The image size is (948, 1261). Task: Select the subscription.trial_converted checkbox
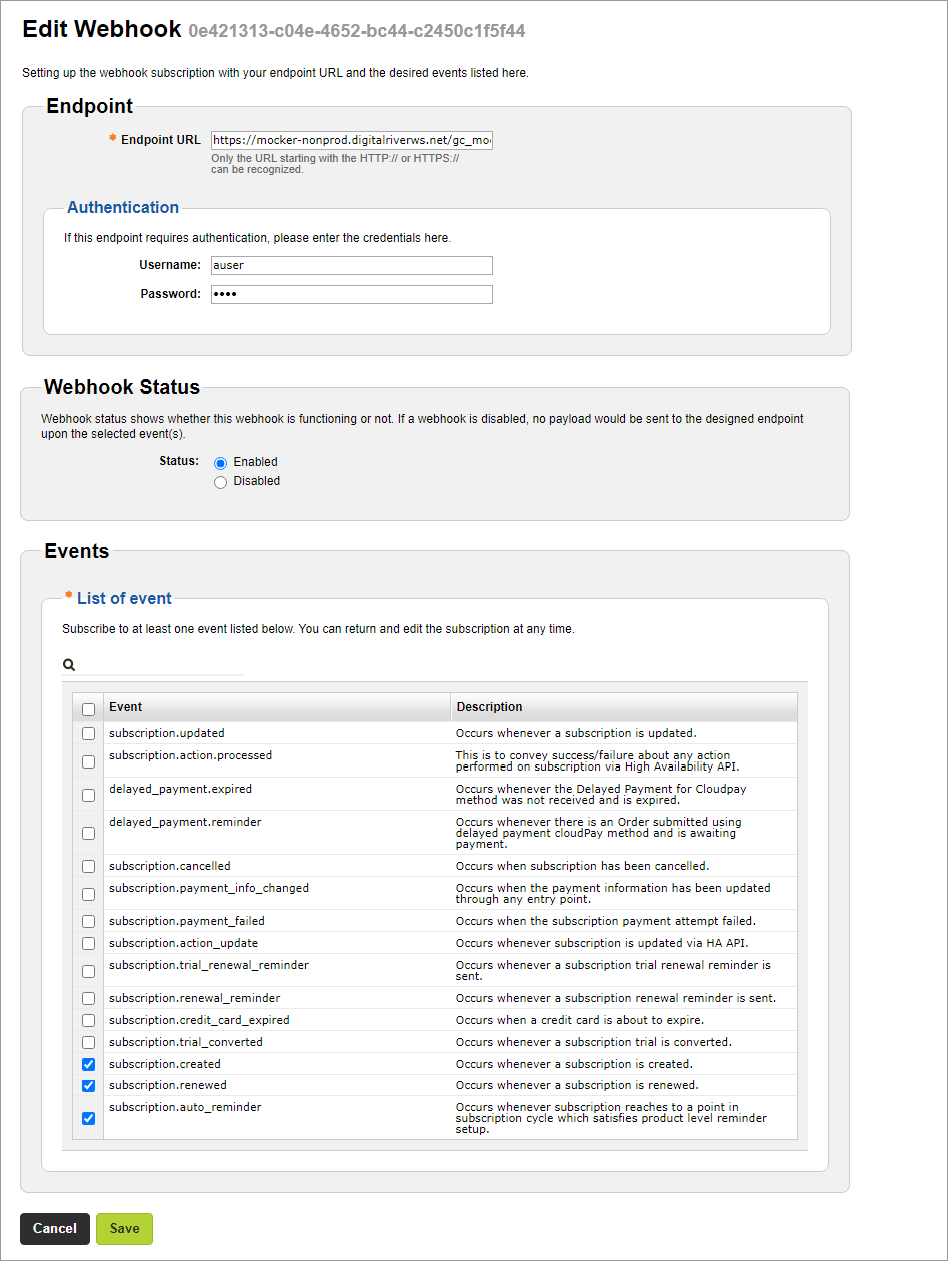click(89, 1042)
